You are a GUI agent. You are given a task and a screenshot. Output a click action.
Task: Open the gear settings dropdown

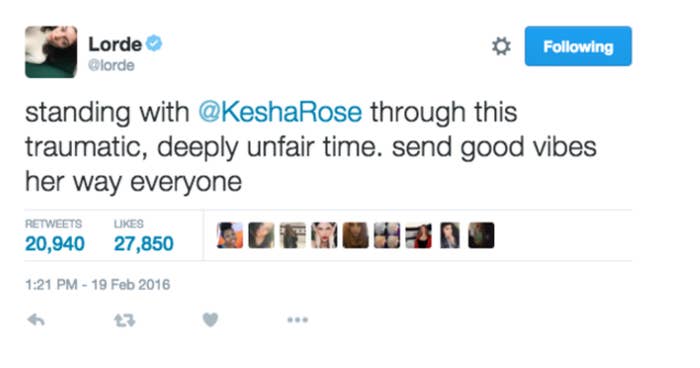click(501, 46)
